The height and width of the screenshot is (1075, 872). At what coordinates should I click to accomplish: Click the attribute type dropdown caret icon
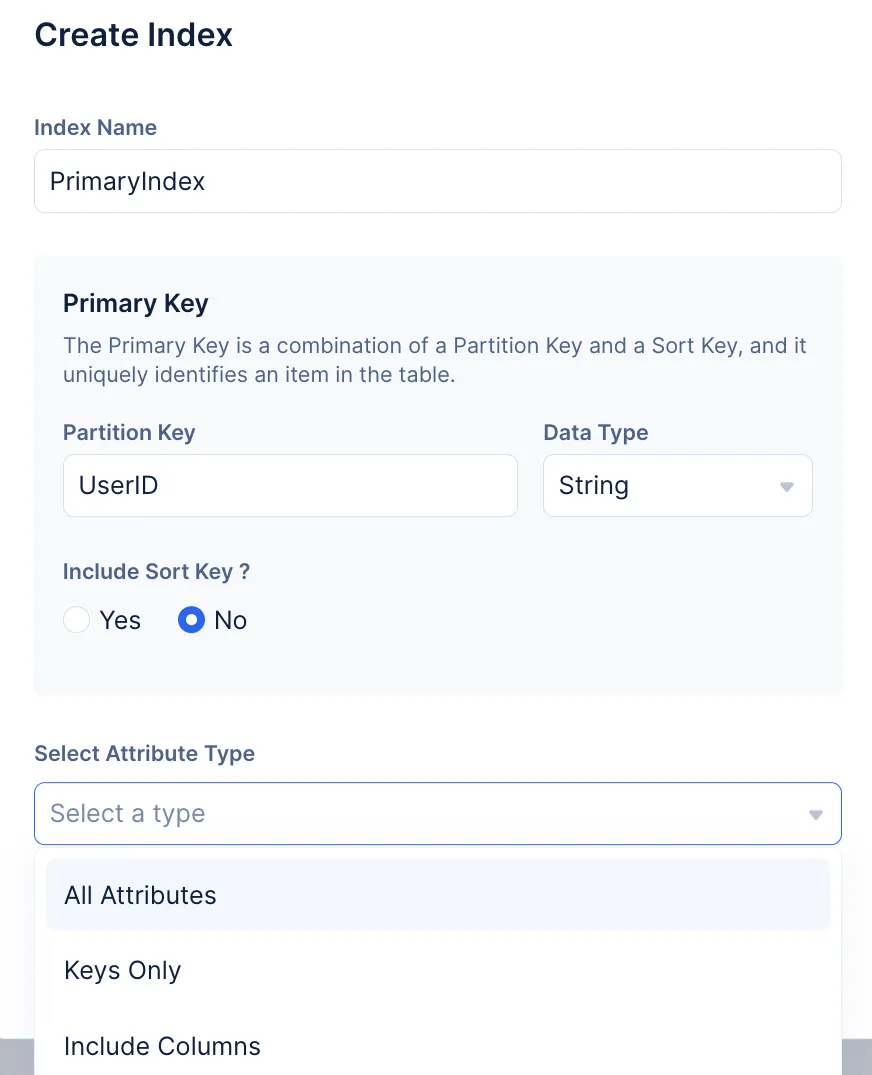pos(815,814)
